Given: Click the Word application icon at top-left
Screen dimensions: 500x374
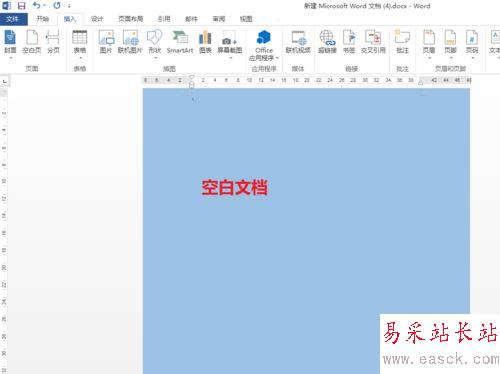Looking at the screenshot, I should tap(6, 5).
